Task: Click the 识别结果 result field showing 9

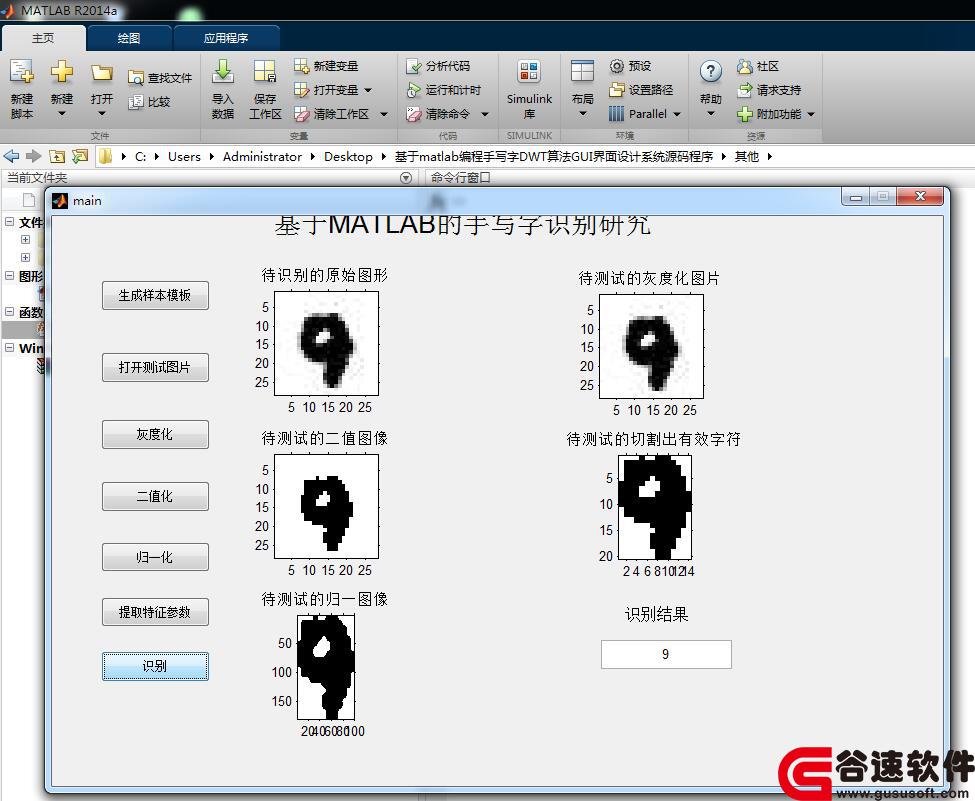Action: (666, 654)
